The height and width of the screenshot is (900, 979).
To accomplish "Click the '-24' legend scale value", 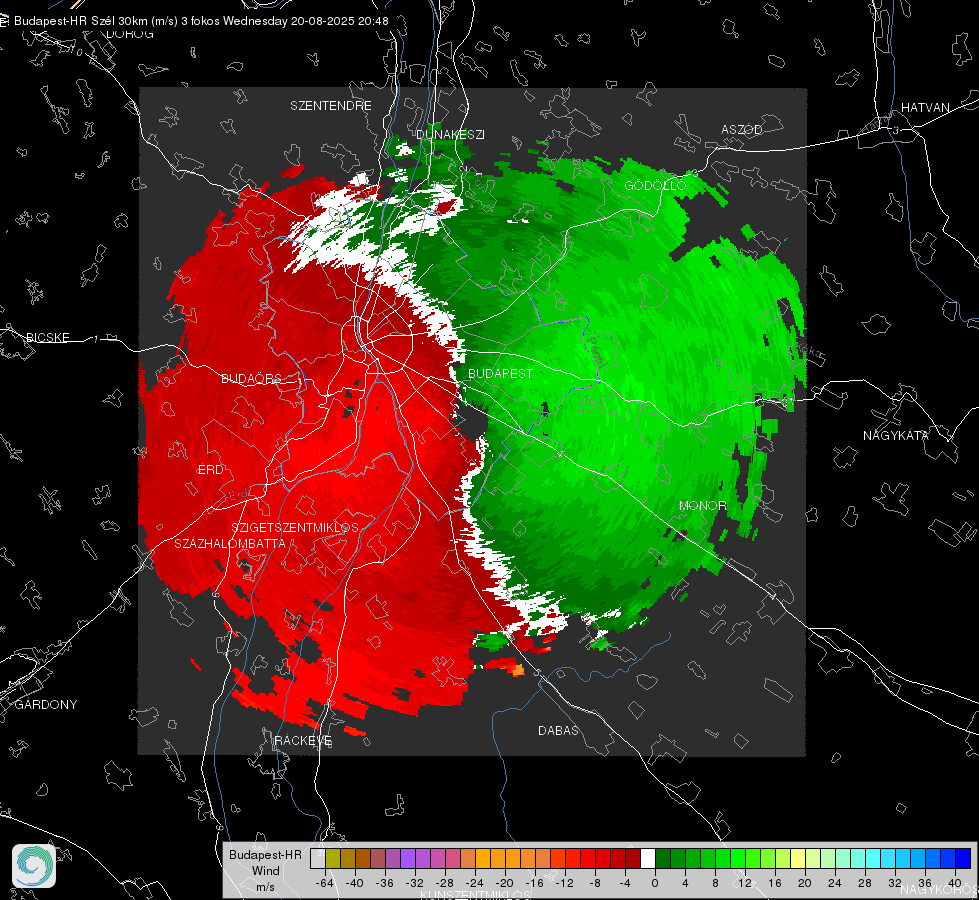I will [x=475, y=883].
